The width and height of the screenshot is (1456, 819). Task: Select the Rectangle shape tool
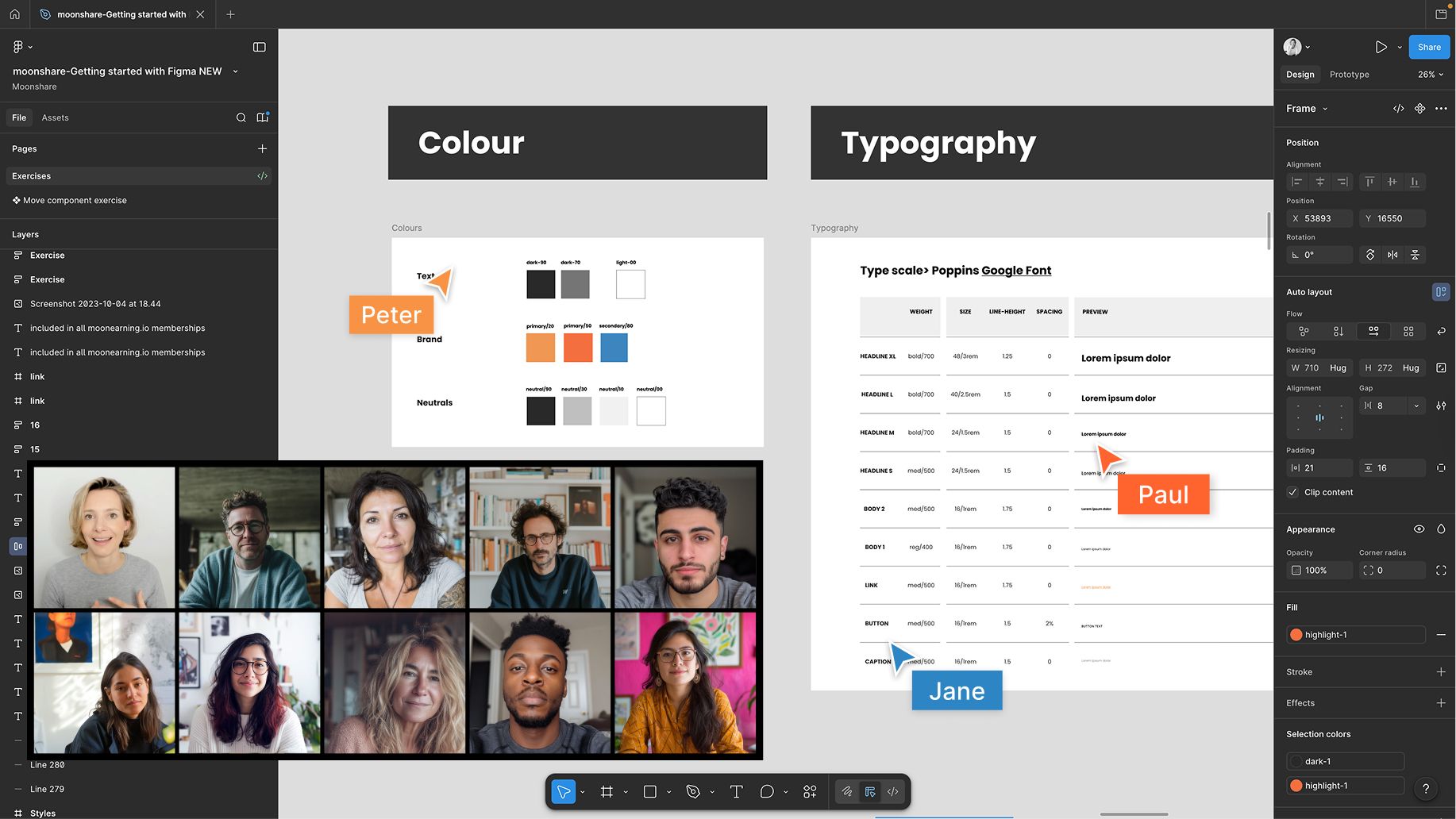(649, 791)
